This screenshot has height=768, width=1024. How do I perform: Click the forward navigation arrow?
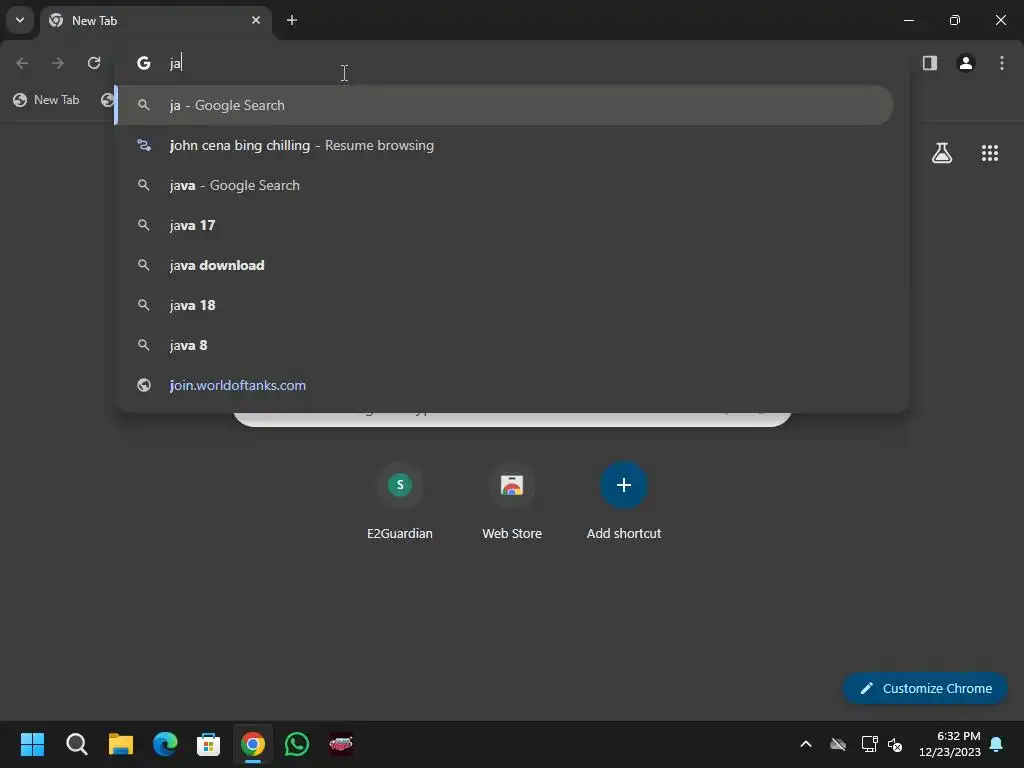[x=58, y=63]
